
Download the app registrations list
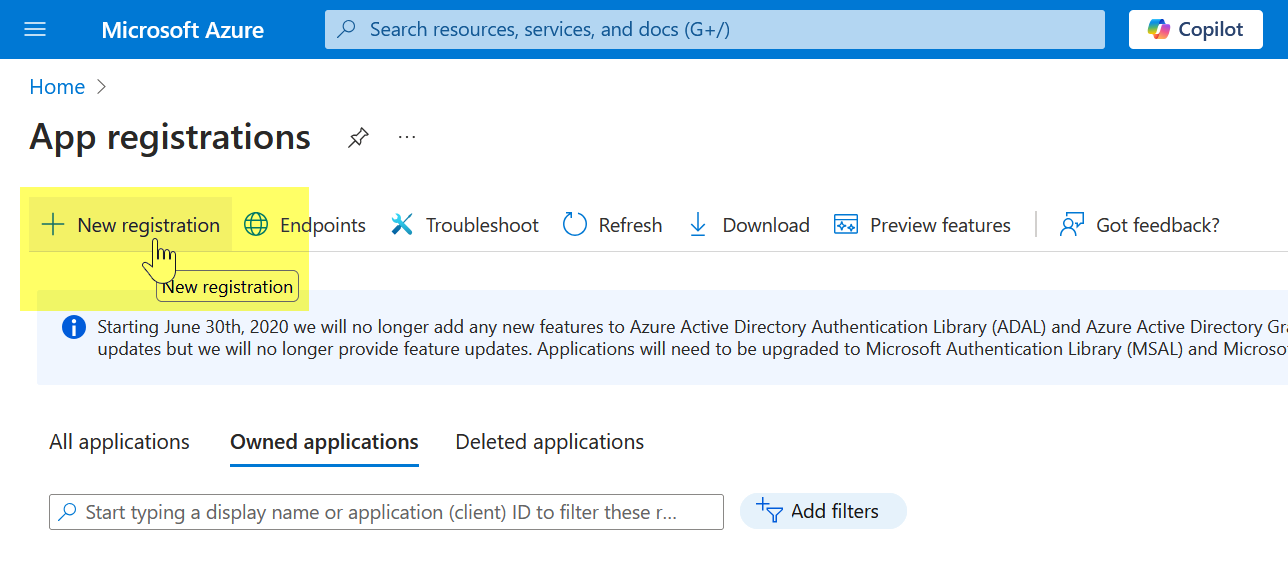click(x=748, y=225)
